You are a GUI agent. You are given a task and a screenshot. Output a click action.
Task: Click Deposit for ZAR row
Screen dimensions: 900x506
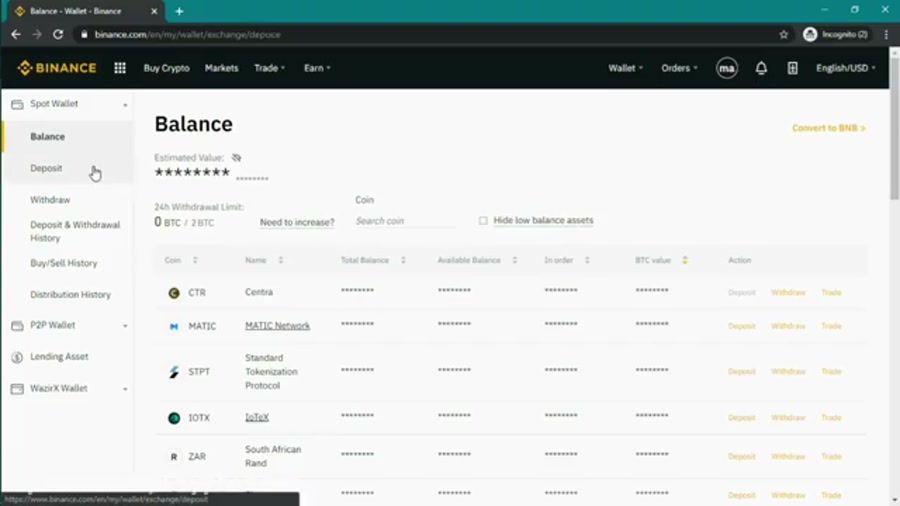click(x=742, y=457)
